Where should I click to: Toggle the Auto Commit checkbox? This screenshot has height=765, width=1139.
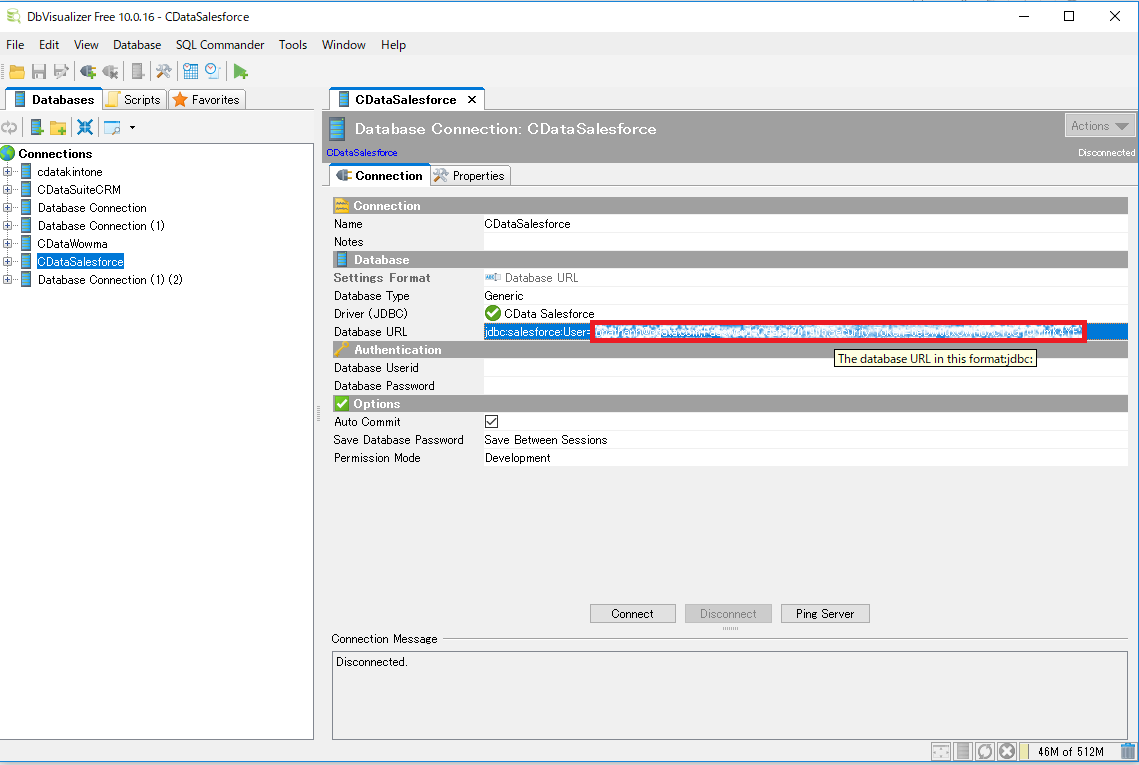(492, 421)
